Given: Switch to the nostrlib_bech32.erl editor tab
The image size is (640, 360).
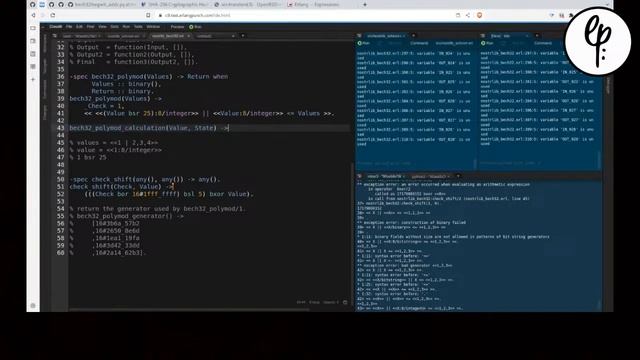Looking at the screenshot, I should (168, 36).
